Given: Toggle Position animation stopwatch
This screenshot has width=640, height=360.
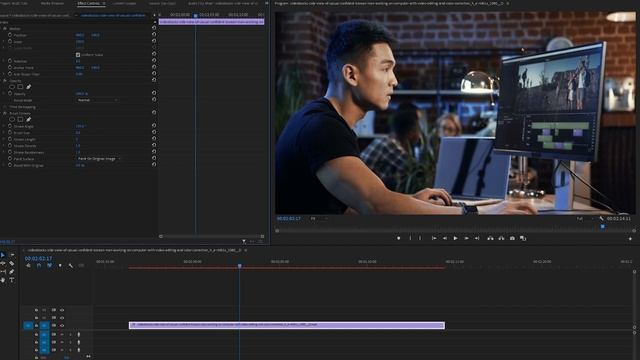Looking at the screenshot, I should pyautogui.click(x=10, y=35).
